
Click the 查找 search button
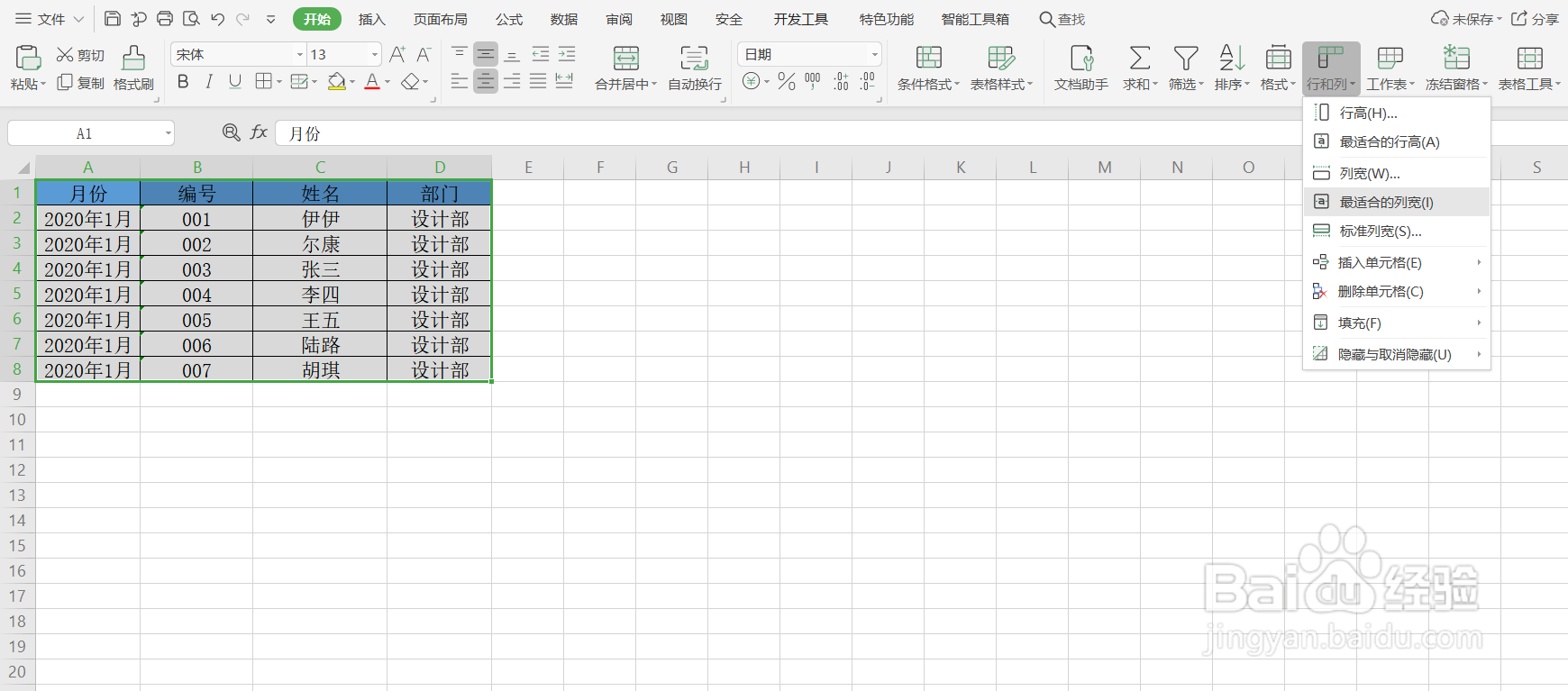1062,19
